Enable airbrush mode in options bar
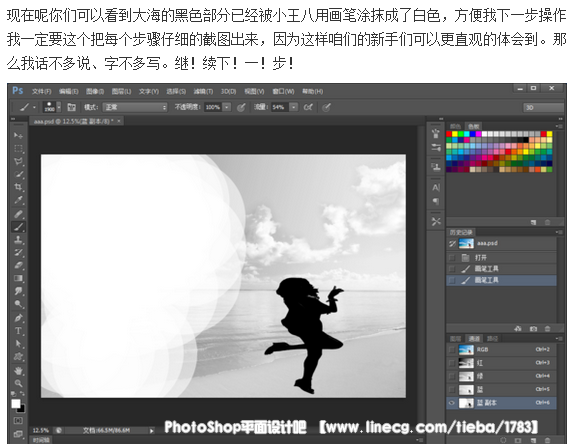 [x=308, y=108]
